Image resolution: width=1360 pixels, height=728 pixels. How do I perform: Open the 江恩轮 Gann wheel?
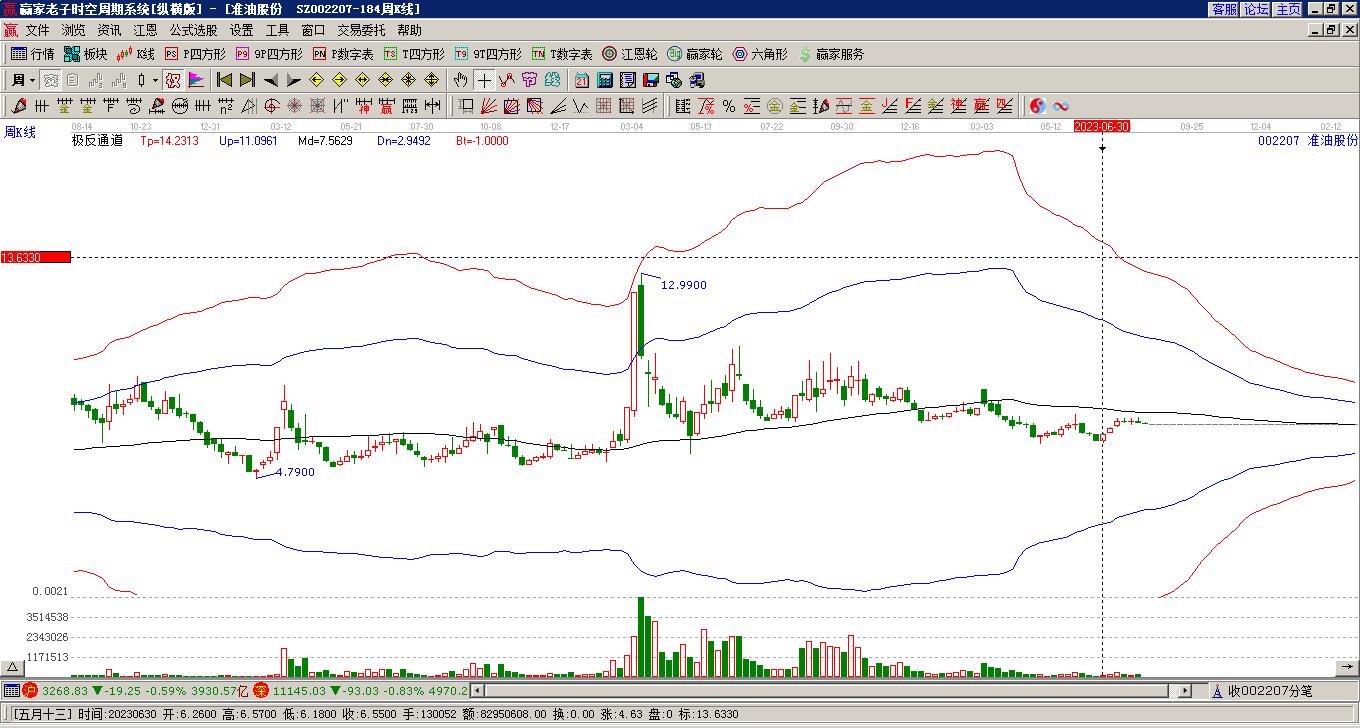point(630,54)
